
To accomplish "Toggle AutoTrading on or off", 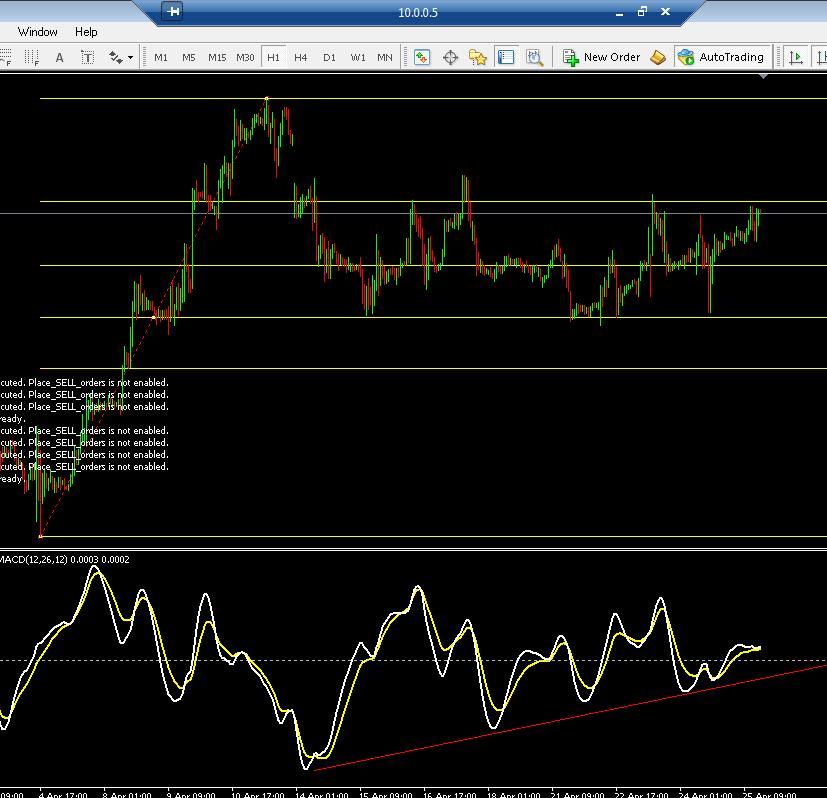I will point(721,57).
